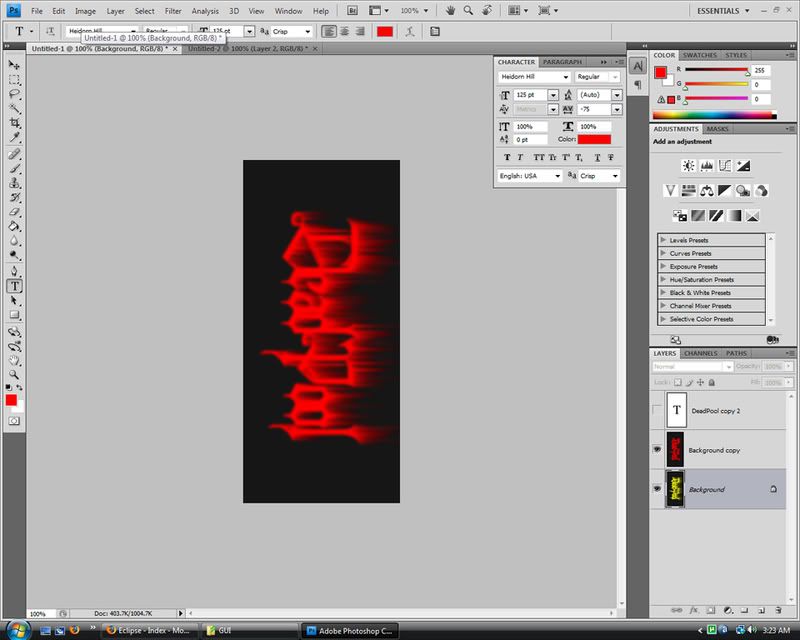Switch to the Paragraph tab

562,62
